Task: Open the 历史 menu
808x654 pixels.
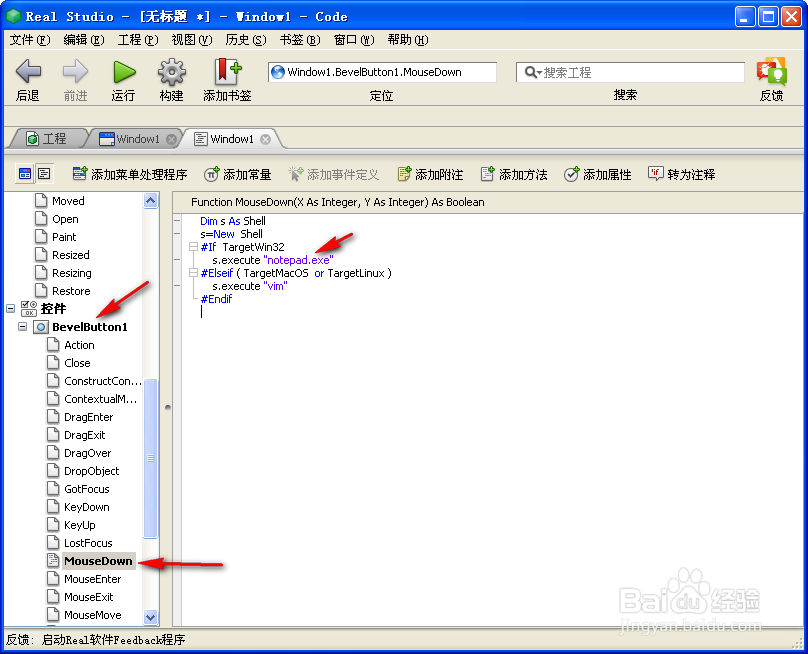Action: (246, 40)
